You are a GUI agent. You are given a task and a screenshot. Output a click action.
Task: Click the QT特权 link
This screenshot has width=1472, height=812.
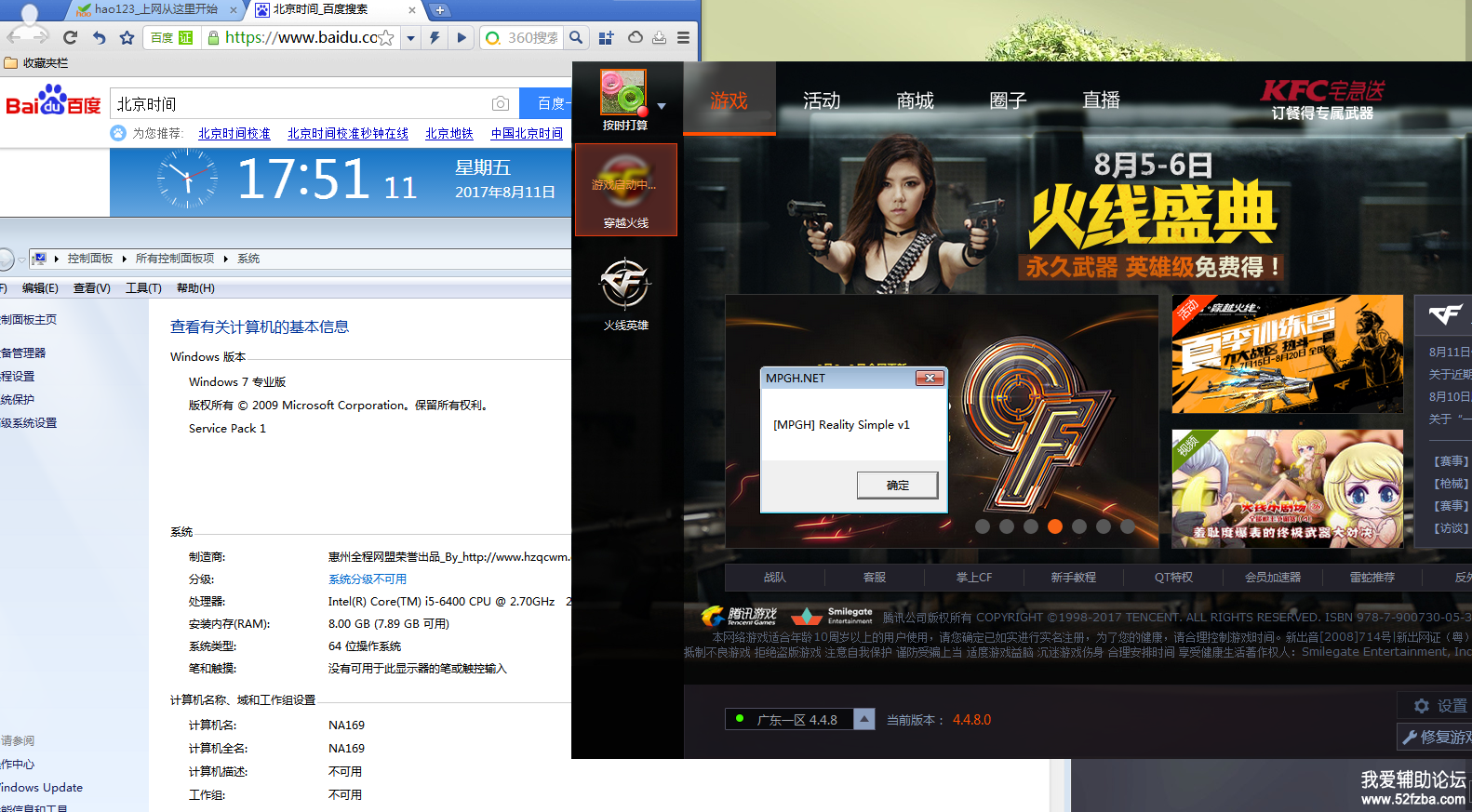(x=1173, y=578)
